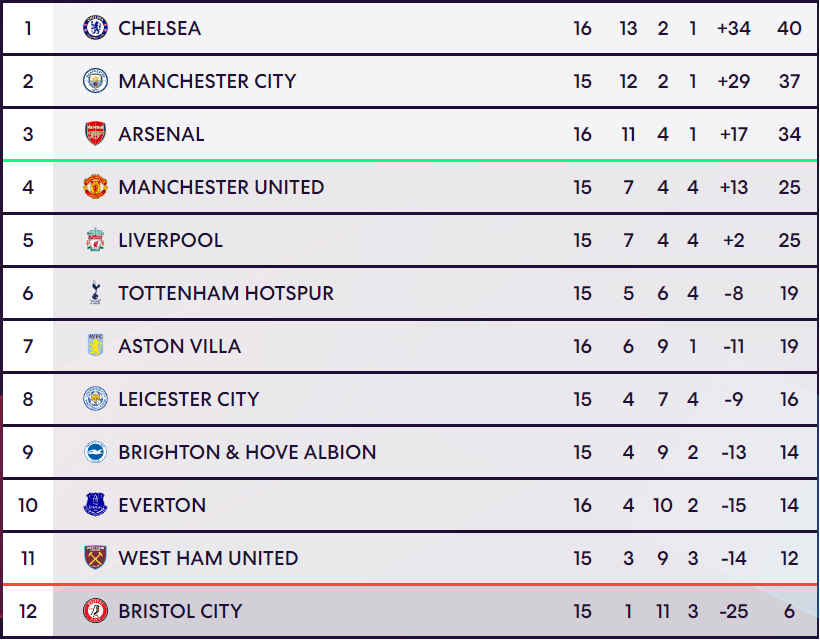The image size is (820, 640).
Task: Select the BRISTOL CITY team name
Action: 180,611
